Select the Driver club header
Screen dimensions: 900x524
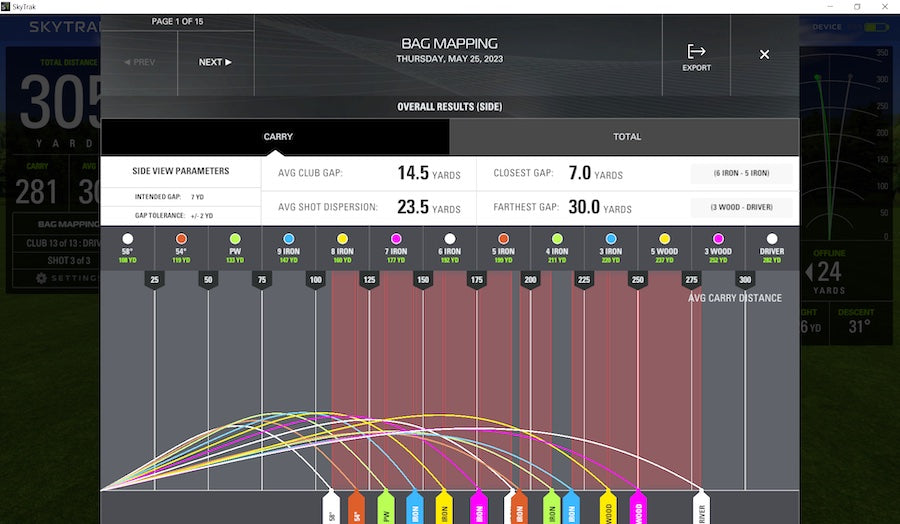click(x=771, y=246)
